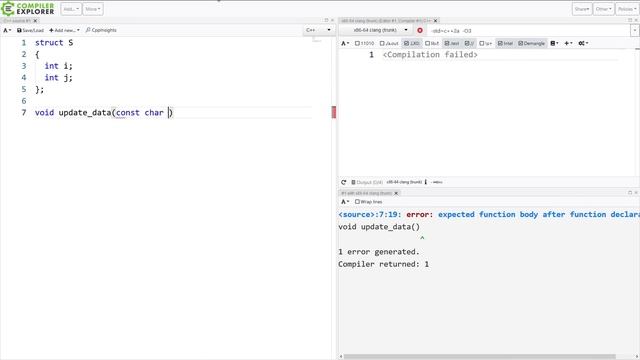Toggle the Demangle checkbox
This screenshot has height=360, width=640.
pyautogui.click(x=531, y=43)
